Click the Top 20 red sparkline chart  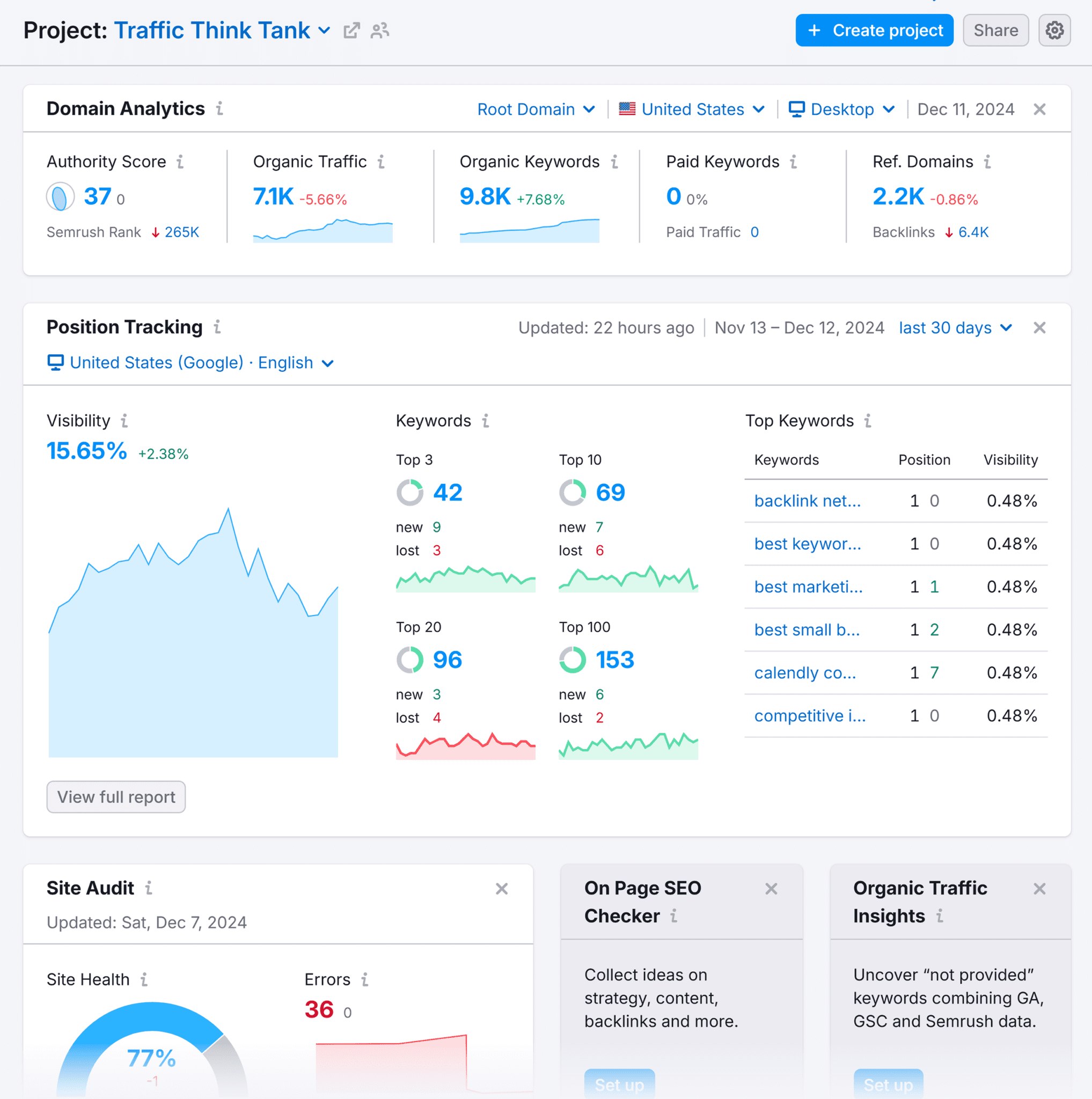(465, 746)
